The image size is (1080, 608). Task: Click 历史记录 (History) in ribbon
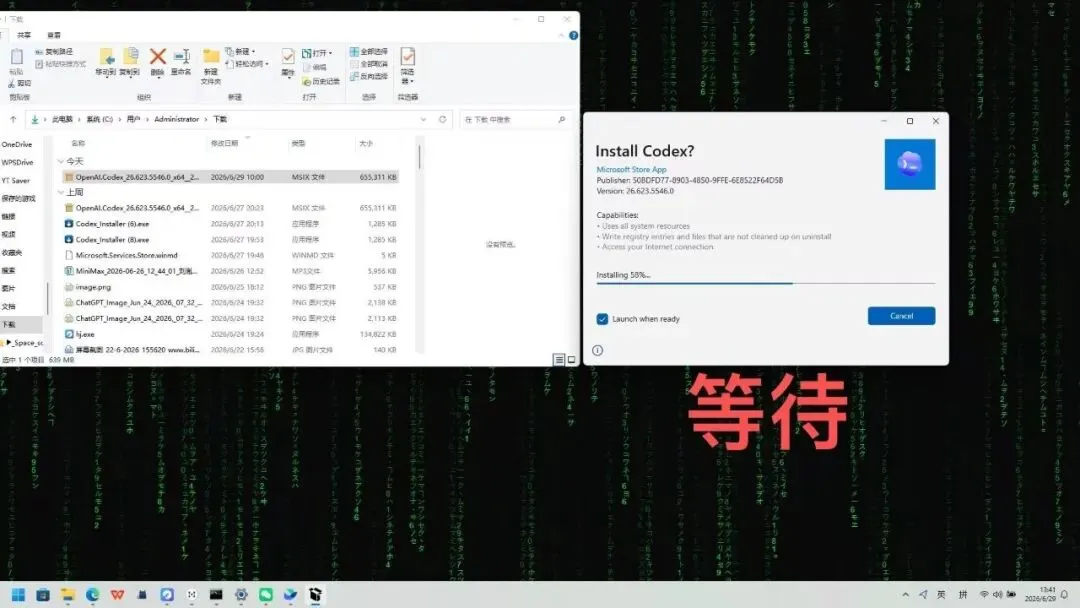(x=321, y=81)
